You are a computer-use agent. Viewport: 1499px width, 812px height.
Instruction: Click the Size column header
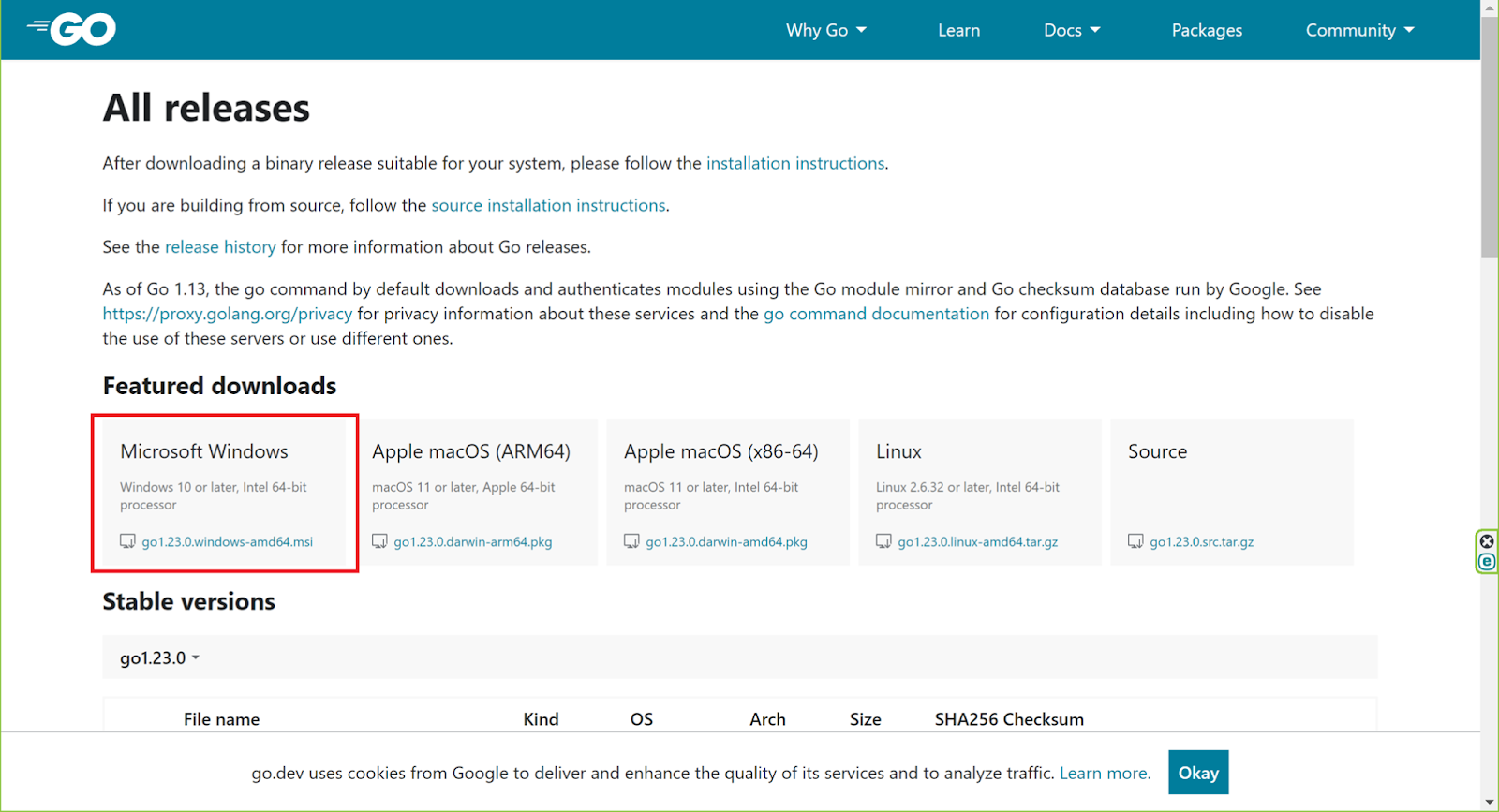pos(866,719)
